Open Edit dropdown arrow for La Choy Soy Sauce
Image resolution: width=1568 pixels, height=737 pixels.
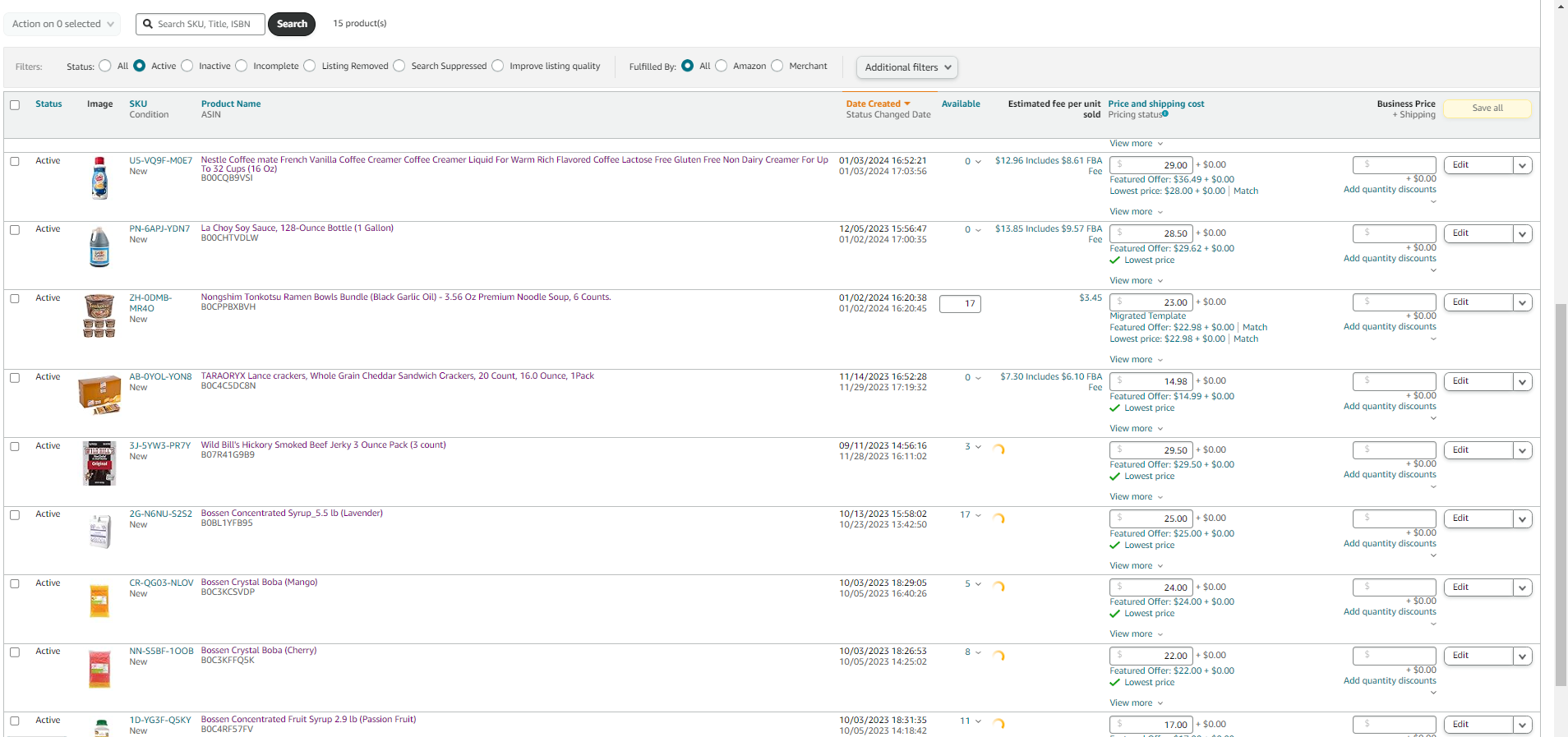coord(1523,233)
